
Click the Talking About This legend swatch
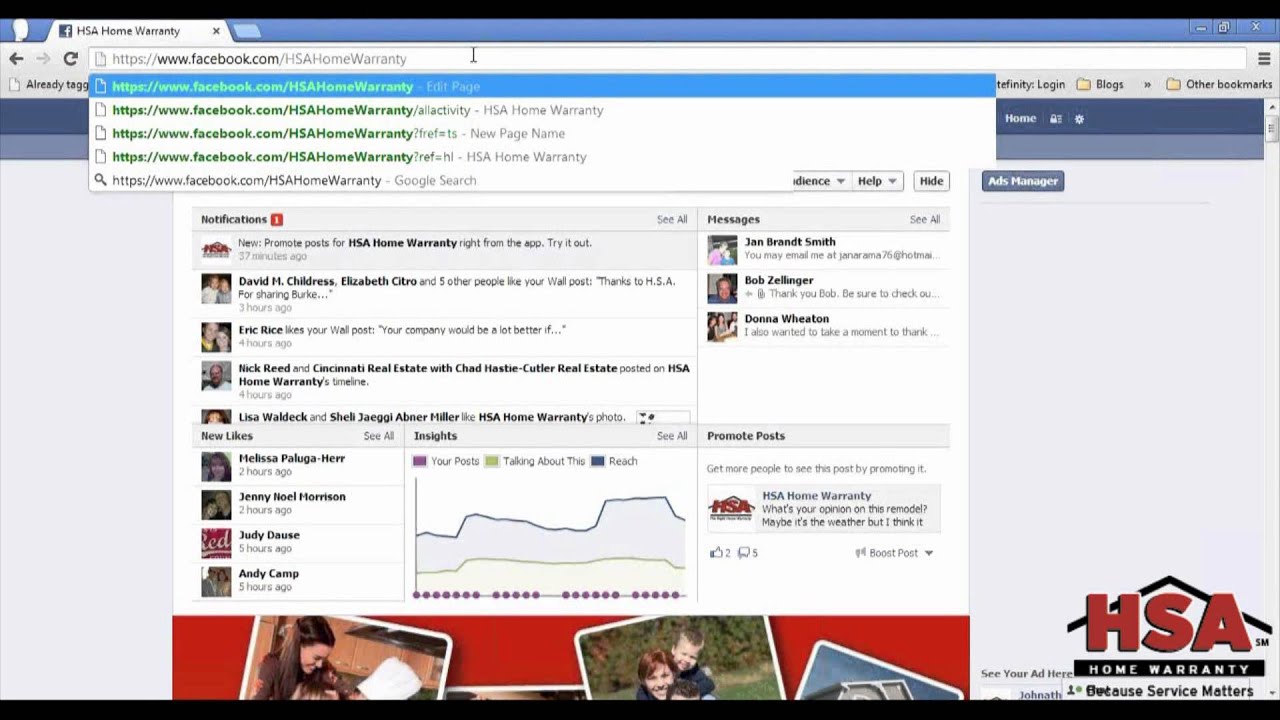[491, 461]
